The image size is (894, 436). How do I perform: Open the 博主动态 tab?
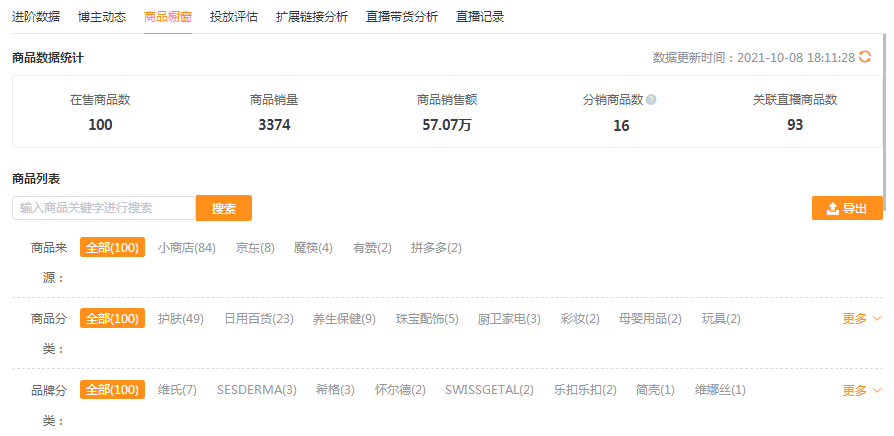(x=101, y=17)
